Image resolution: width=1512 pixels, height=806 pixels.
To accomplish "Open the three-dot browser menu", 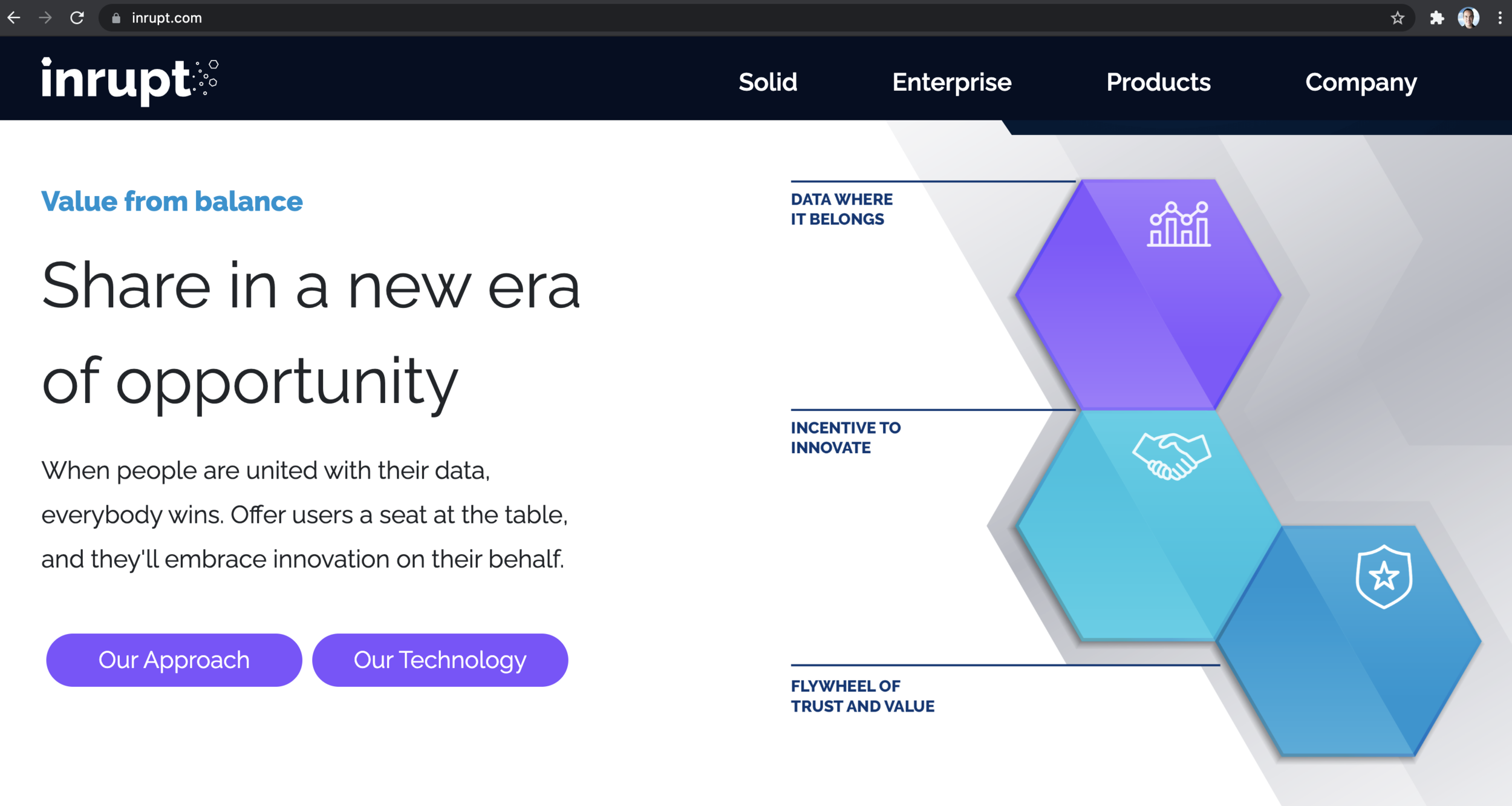I will (x=1500, y=18).
